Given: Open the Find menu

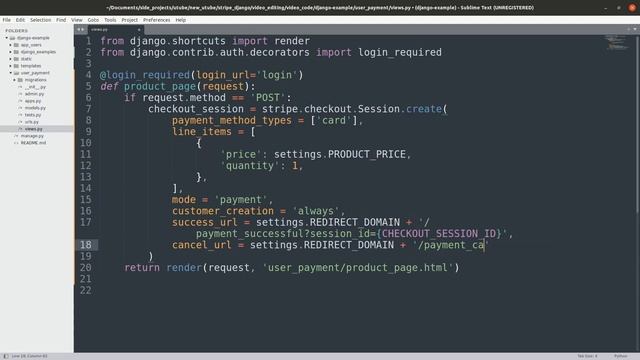Looking at the screenshot, I should (x=61, y=20).
